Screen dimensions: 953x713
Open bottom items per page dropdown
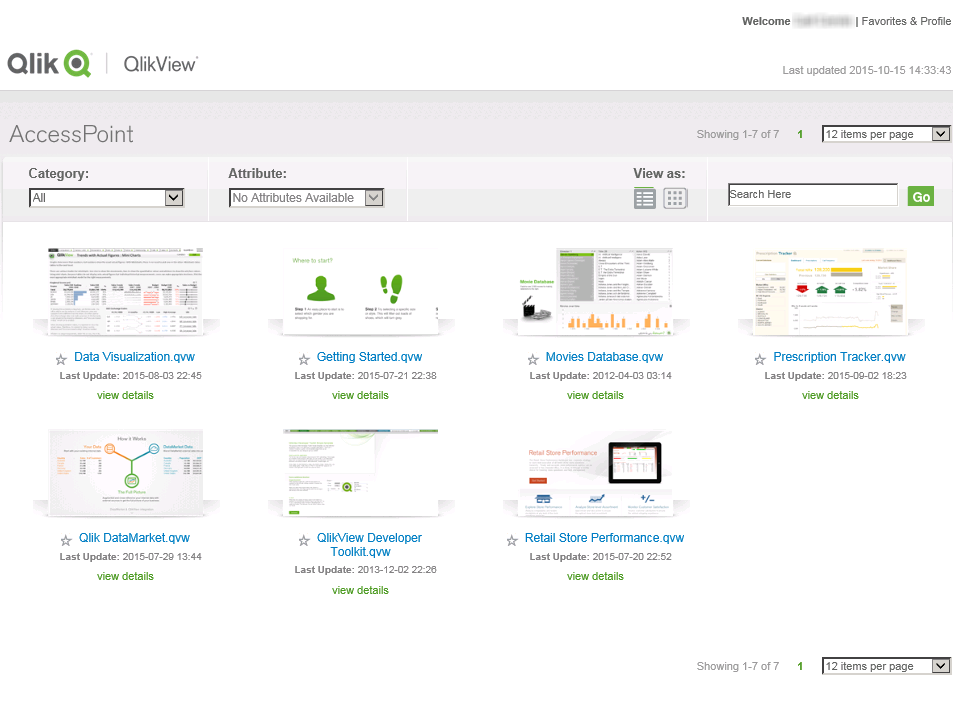click(885, 666)
